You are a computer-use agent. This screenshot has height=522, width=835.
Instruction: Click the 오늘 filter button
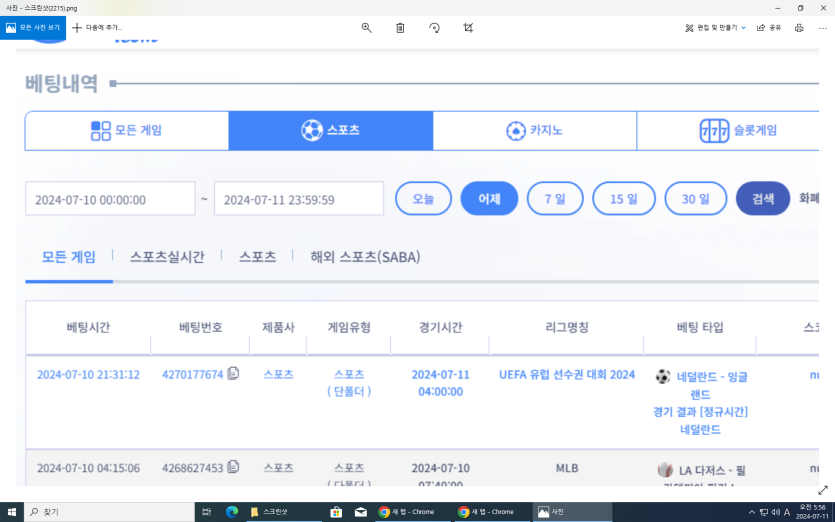[x=423, y=199]
